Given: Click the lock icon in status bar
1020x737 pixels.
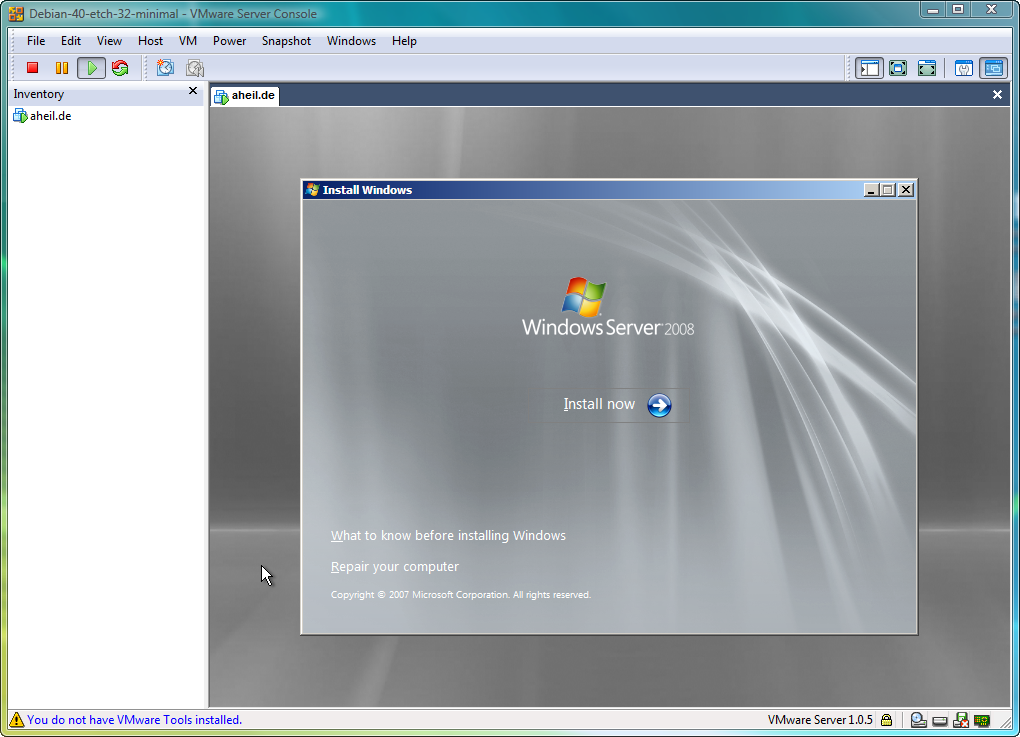Looking at the screenshot, I should 886,720.
